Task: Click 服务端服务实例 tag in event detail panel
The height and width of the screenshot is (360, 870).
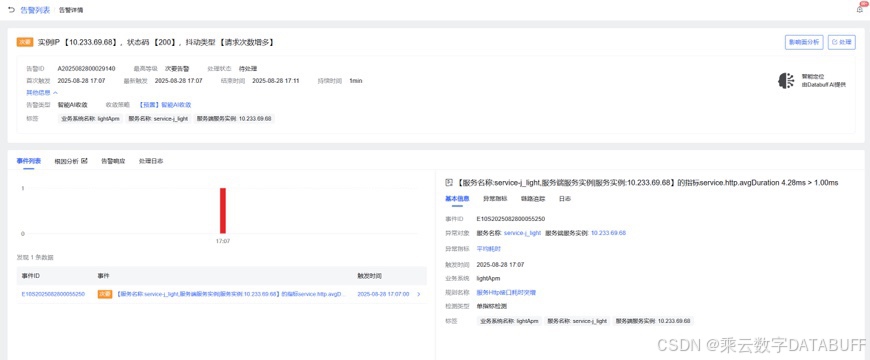Action: coord(653,321)
